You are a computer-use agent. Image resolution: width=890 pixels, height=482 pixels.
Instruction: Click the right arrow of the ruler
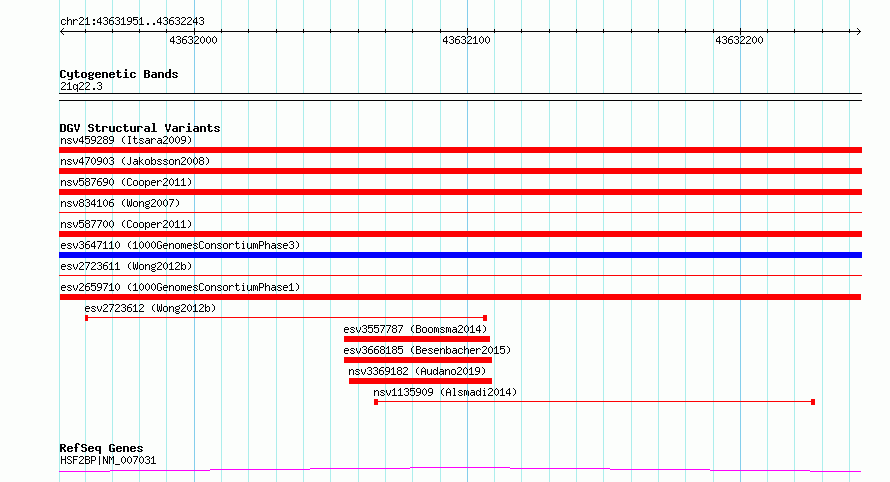[859, 32]
